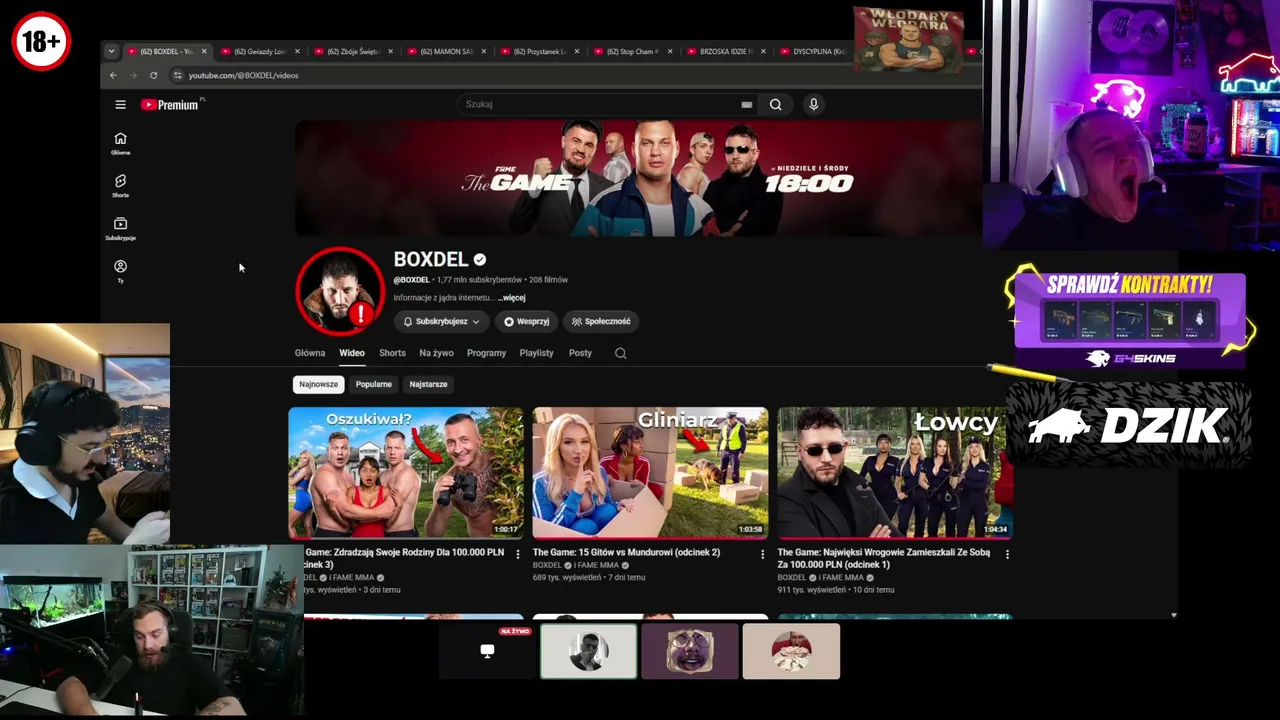The image size is (1280, 720).
Task: Open the options menu for '15 Gitów vs Mundurowi' video
Action: coord(762,554)
